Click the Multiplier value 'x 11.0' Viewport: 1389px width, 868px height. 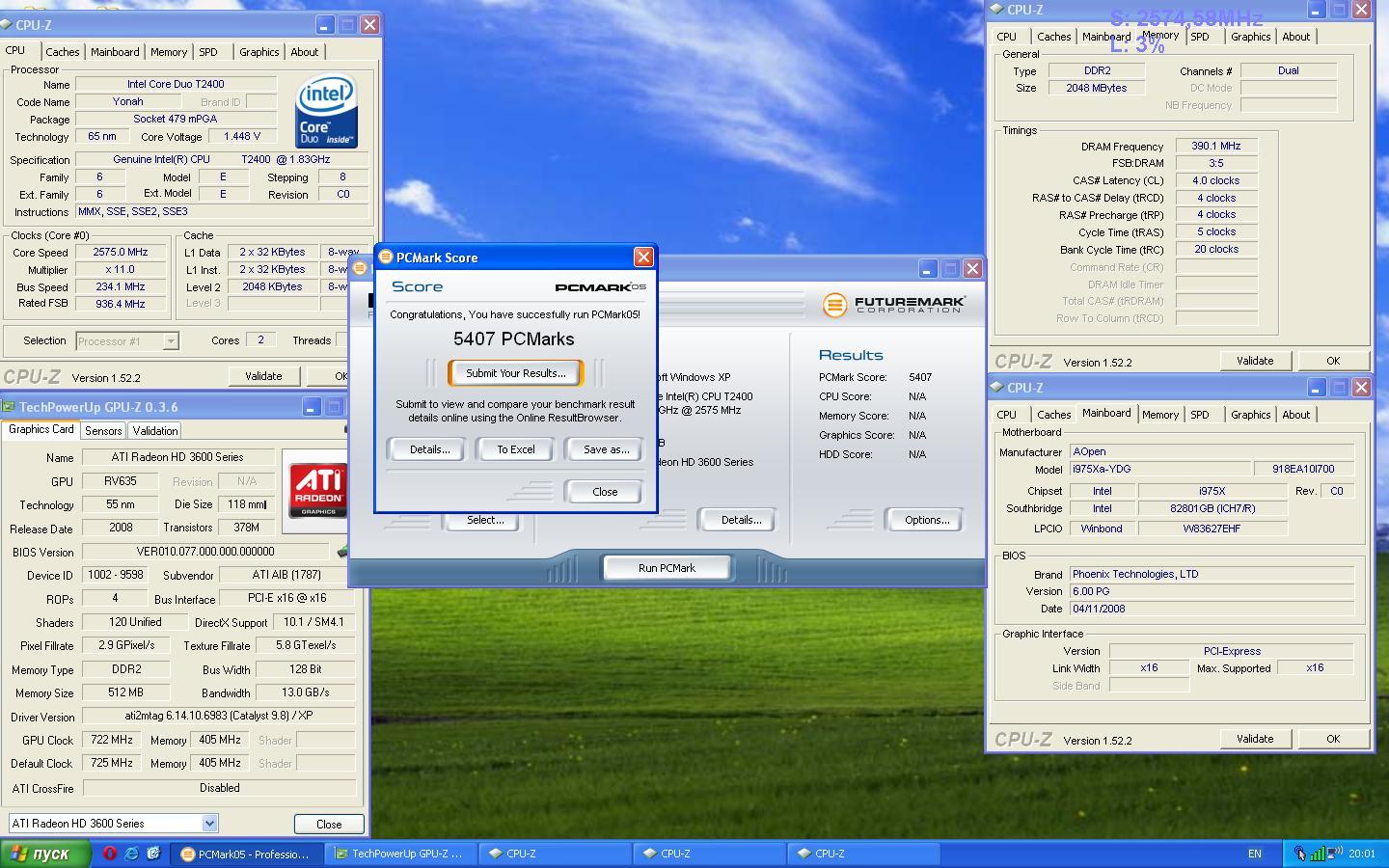[121, 270]
